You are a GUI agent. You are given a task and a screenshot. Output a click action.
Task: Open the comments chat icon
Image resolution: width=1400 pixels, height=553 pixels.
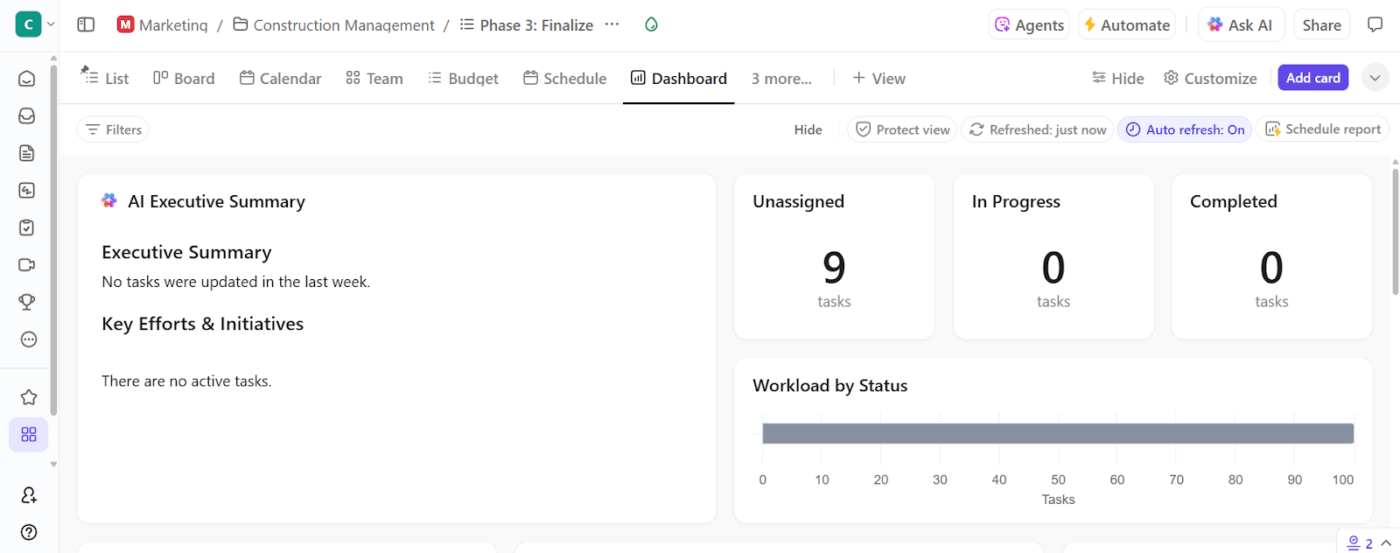tap(1375, 25)
